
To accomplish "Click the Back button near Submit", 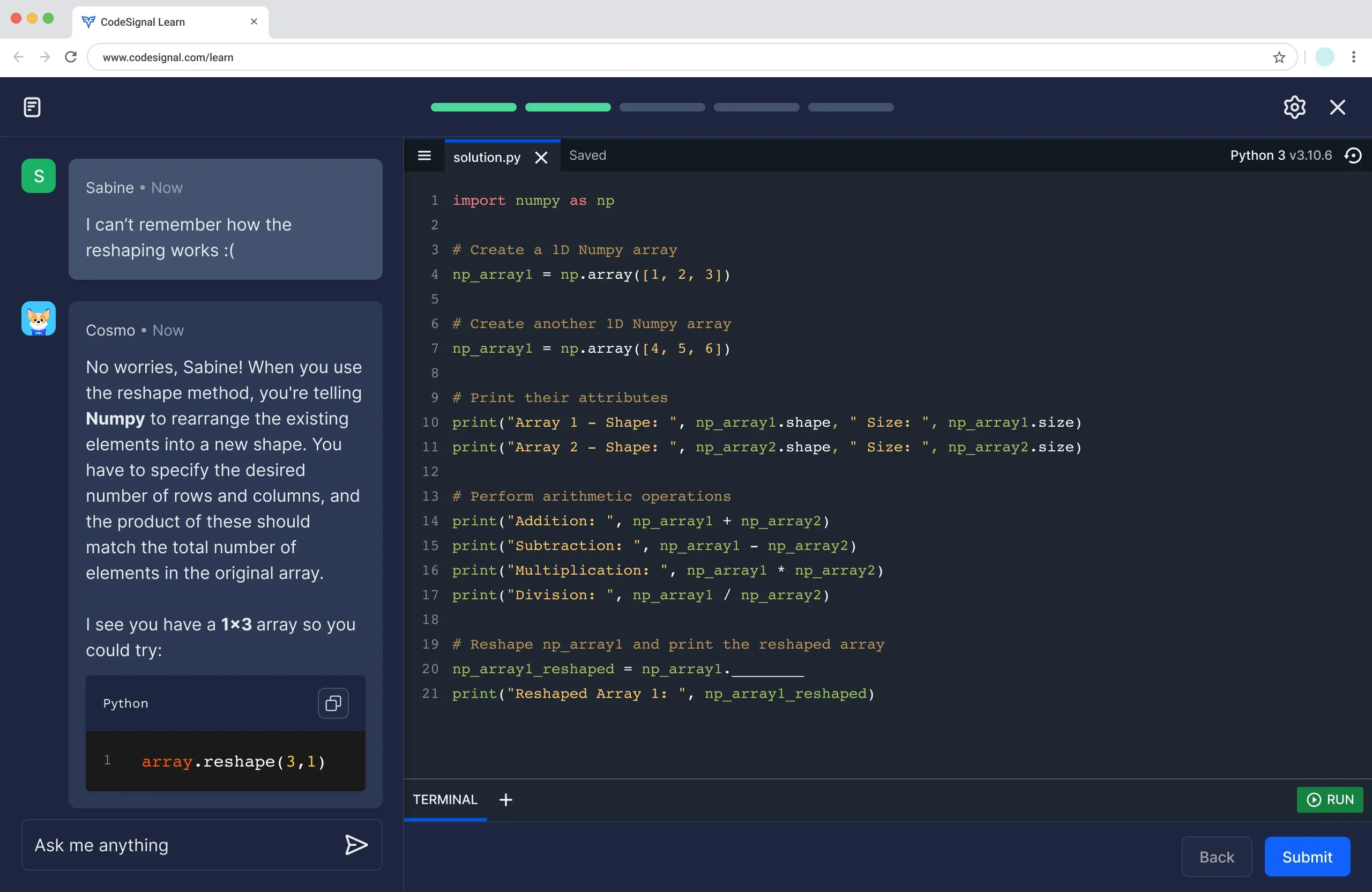I will click(x=1217, y=856).
